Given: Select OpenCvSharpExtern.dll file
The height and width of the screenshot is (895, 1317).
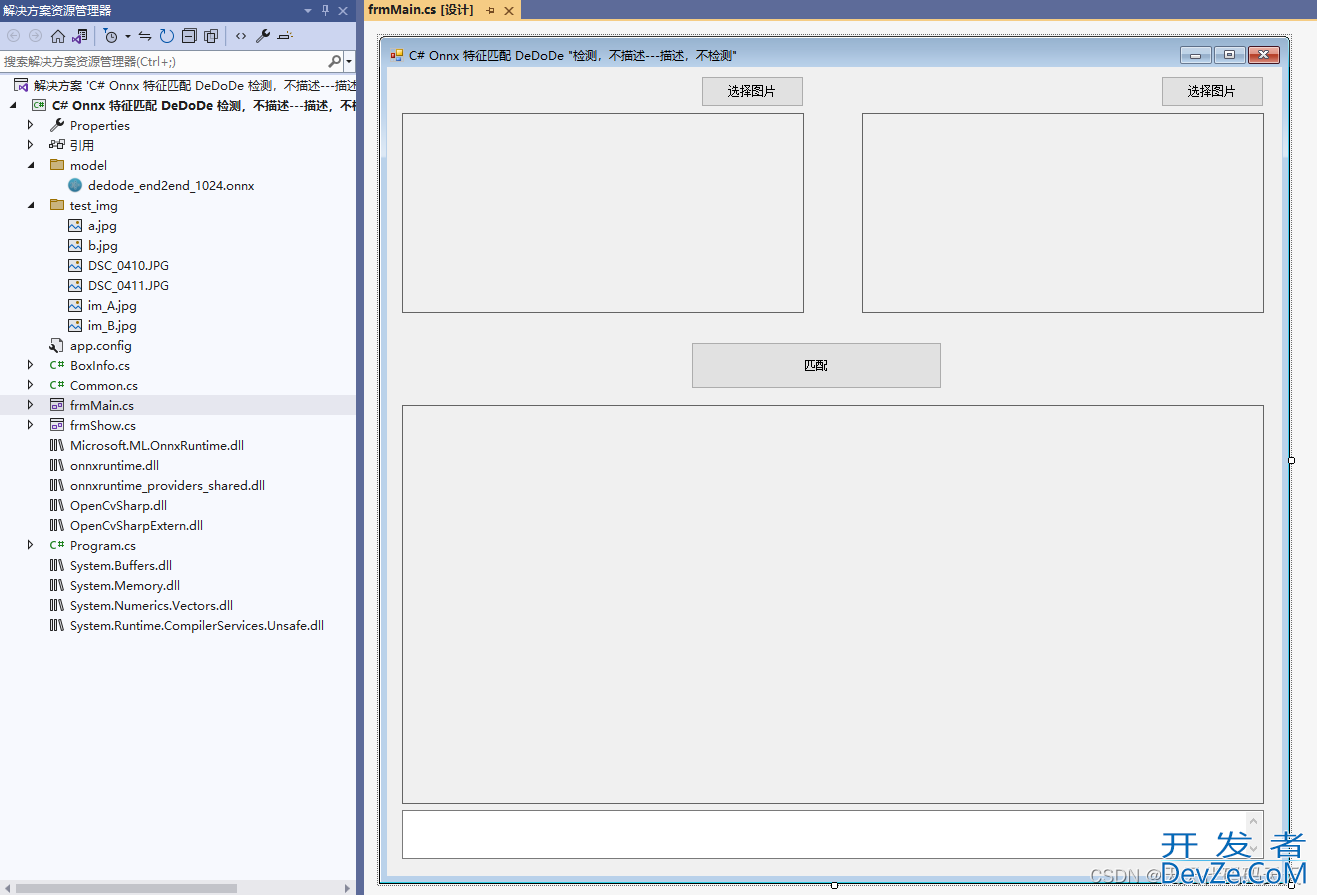Looking at the screenshot, I should pos(136,525).
